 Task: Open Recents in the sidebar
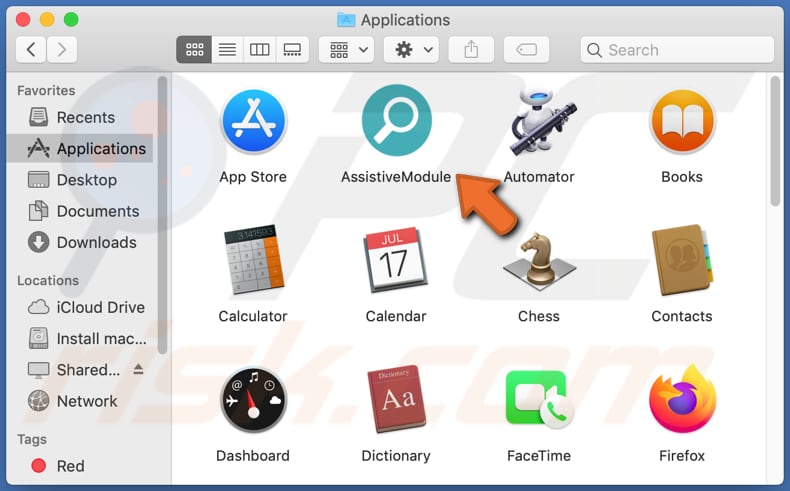pos(82,117)
